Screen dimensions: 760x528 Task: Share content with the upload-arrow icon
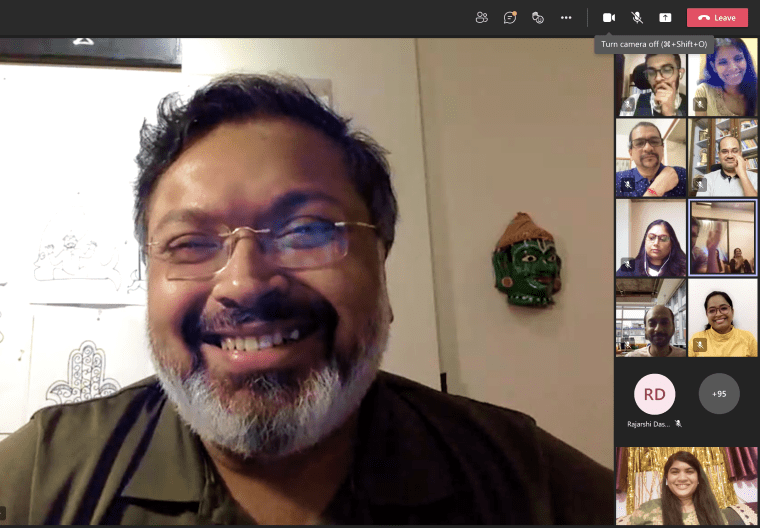(665, 18)
